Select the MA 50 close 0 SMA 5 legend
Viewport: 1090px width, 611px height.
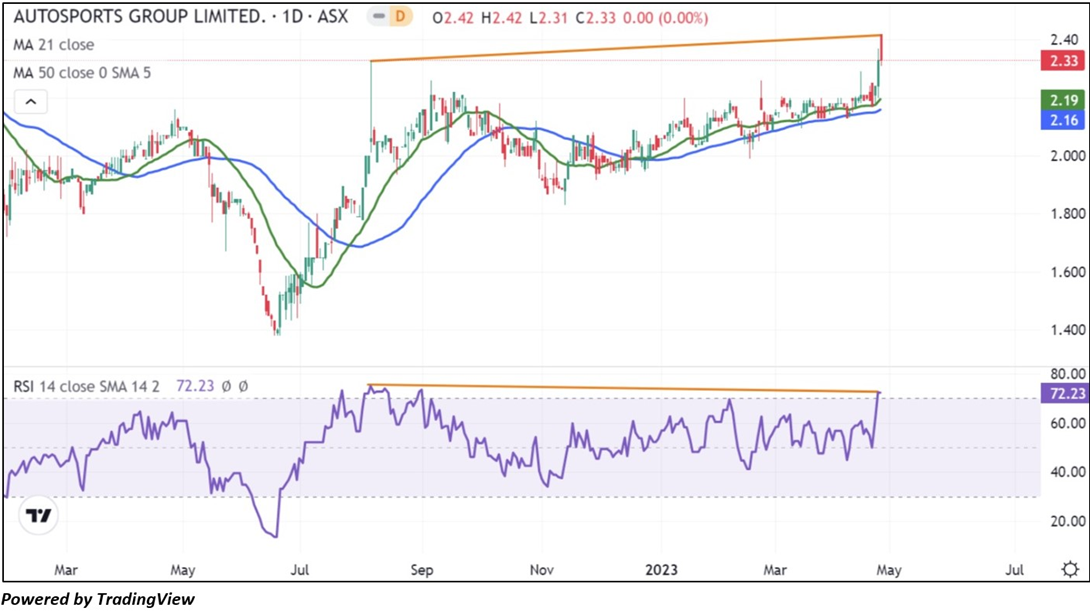[82, 73]
